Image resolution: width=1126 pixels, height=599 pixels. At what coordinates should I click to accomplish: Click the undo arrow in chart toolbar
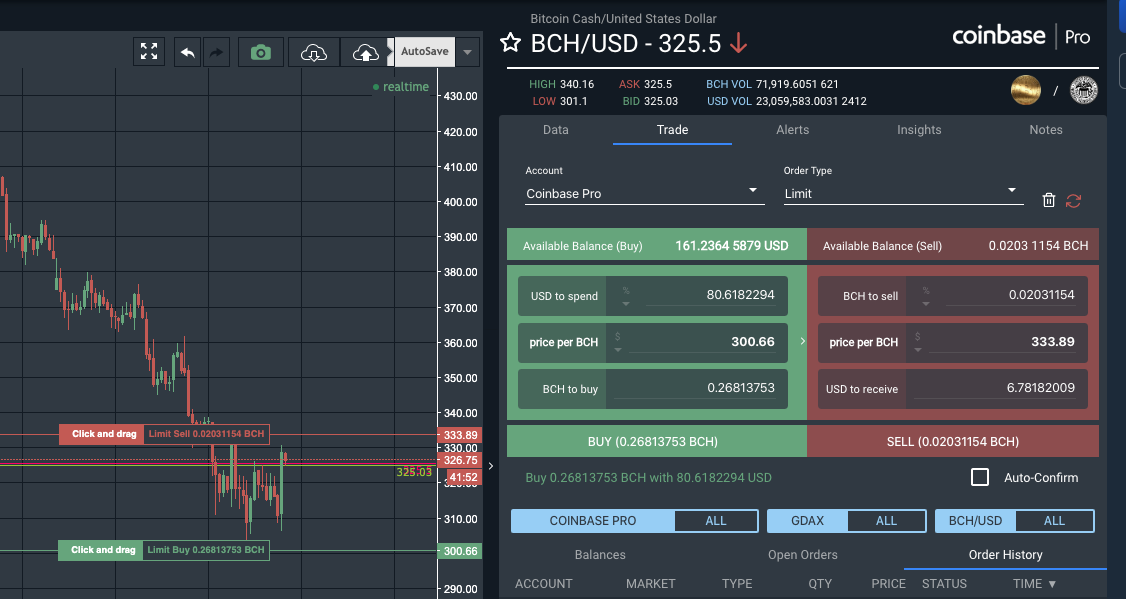pos(187,52)
